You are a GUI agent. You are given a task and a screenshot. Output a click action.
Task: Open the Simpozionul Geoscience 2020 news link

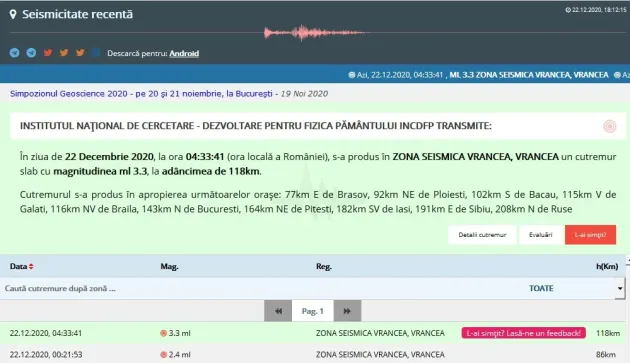[x=141, y=94]
